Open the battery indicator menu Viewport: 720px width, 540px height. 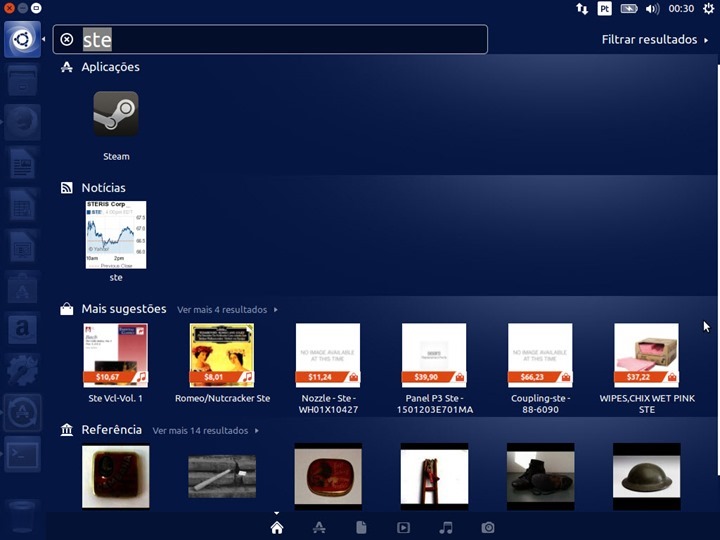click(x=629, y=9)
